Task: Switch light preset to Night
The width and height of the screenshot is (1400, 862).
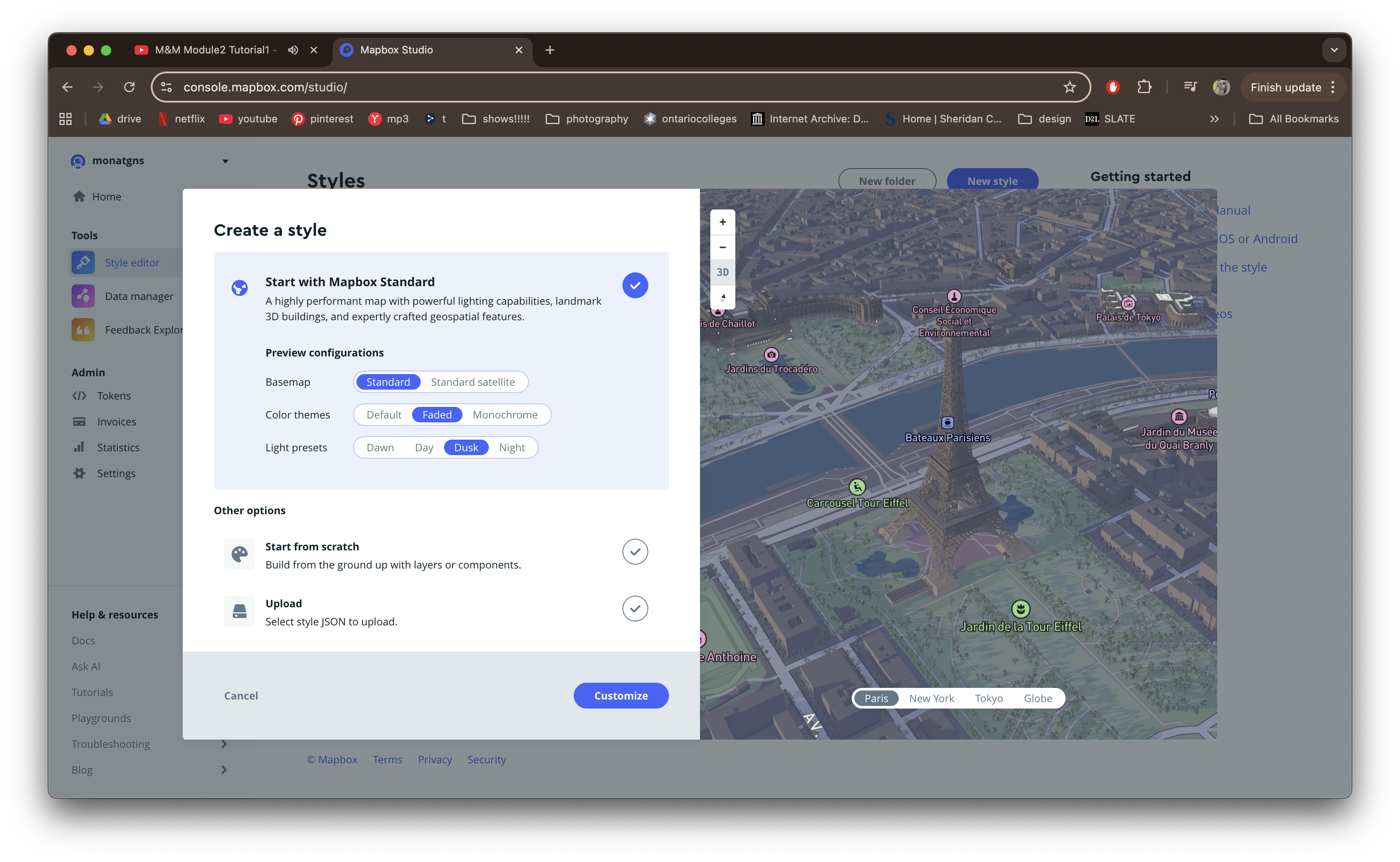Action: tap(512, 447)
